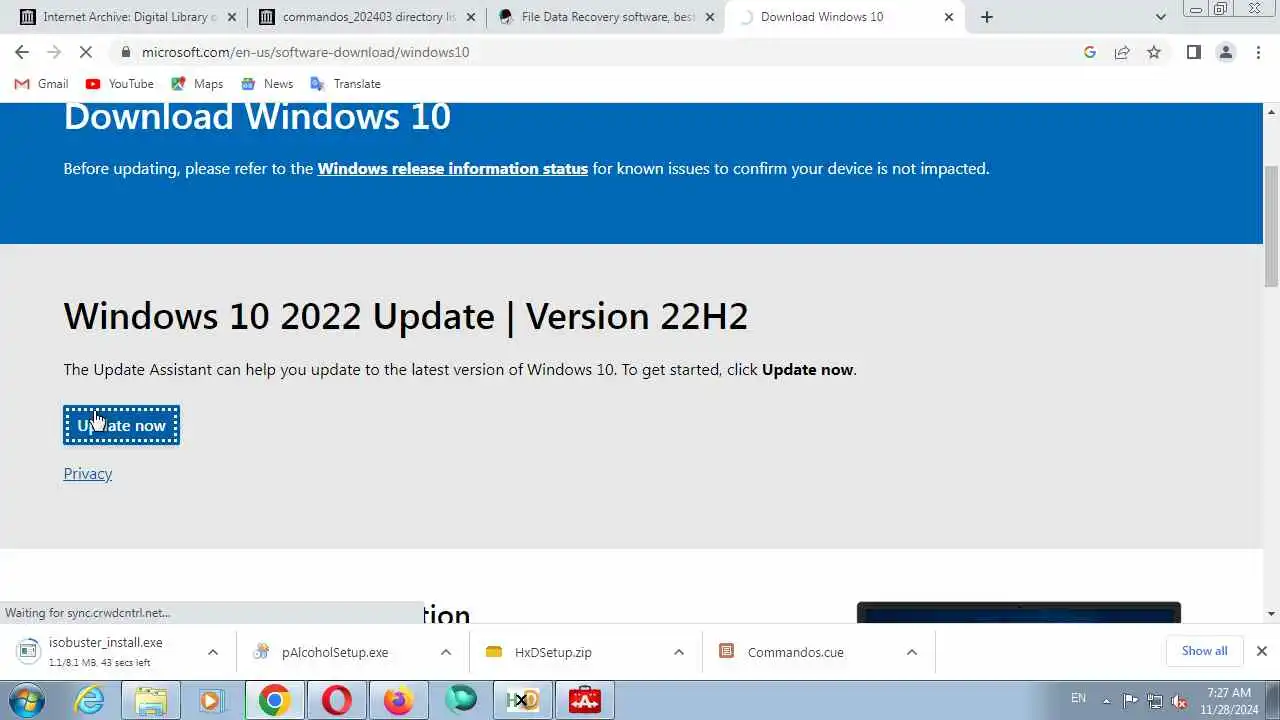
Task: Open Translate bookmark
Action: pyautogui.click(x=345, y=84)
